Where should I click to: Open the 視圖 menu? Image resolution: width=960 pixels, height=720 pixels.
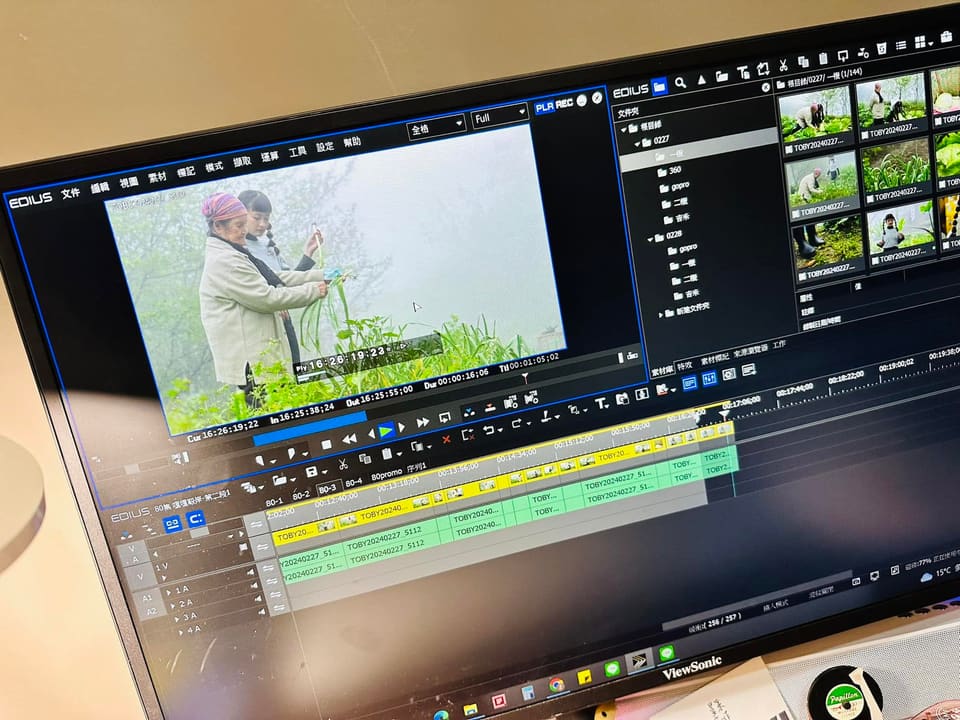(129, 182)
